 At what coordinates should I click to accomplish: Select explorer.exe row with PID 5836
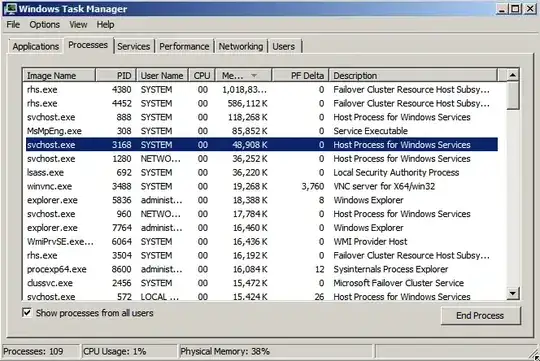click(262, 200)
